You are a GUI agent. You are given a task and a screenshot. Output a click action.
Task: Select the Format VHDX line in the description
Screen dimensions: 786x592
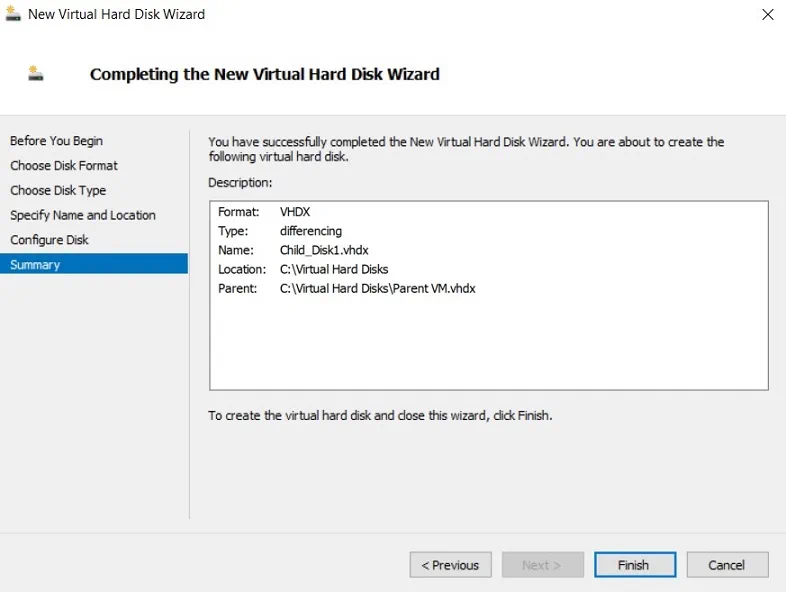click(295, 212)
